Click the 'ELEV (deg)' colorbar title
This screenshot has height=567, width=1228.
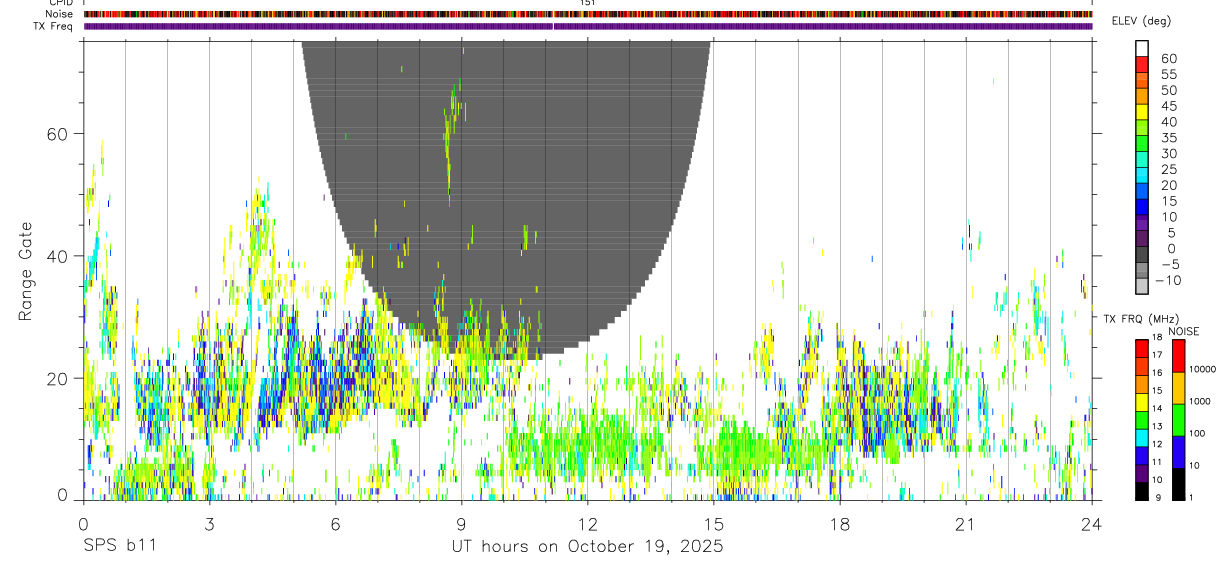pyautogui.click(x=1142, y=21)
